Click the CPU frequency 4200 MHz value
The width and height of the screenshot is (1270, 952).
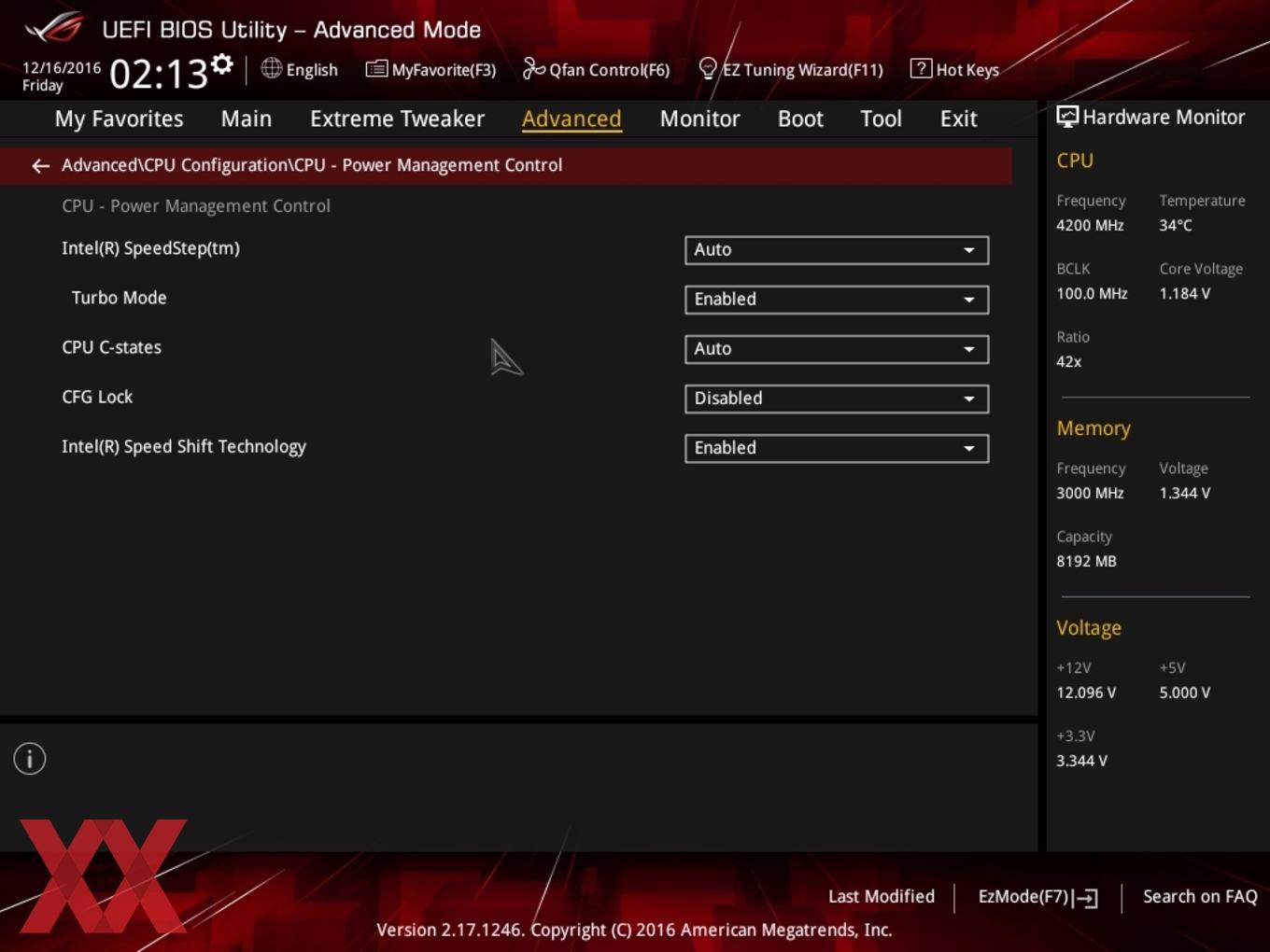pos(1090,225)
